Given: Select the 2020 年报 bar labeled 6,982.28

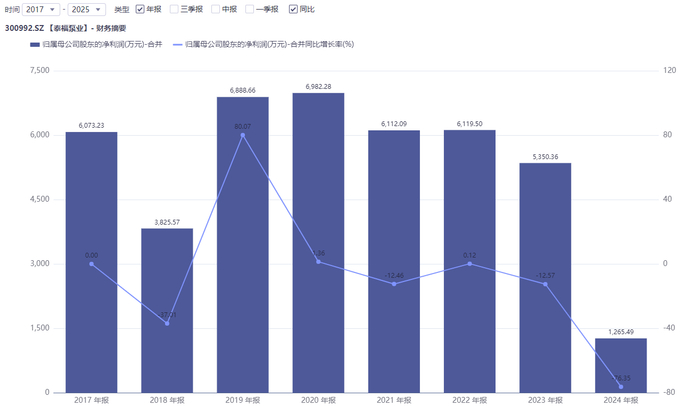Looking at the screenshot, I should pyautogui.click(x=318, y=243).
